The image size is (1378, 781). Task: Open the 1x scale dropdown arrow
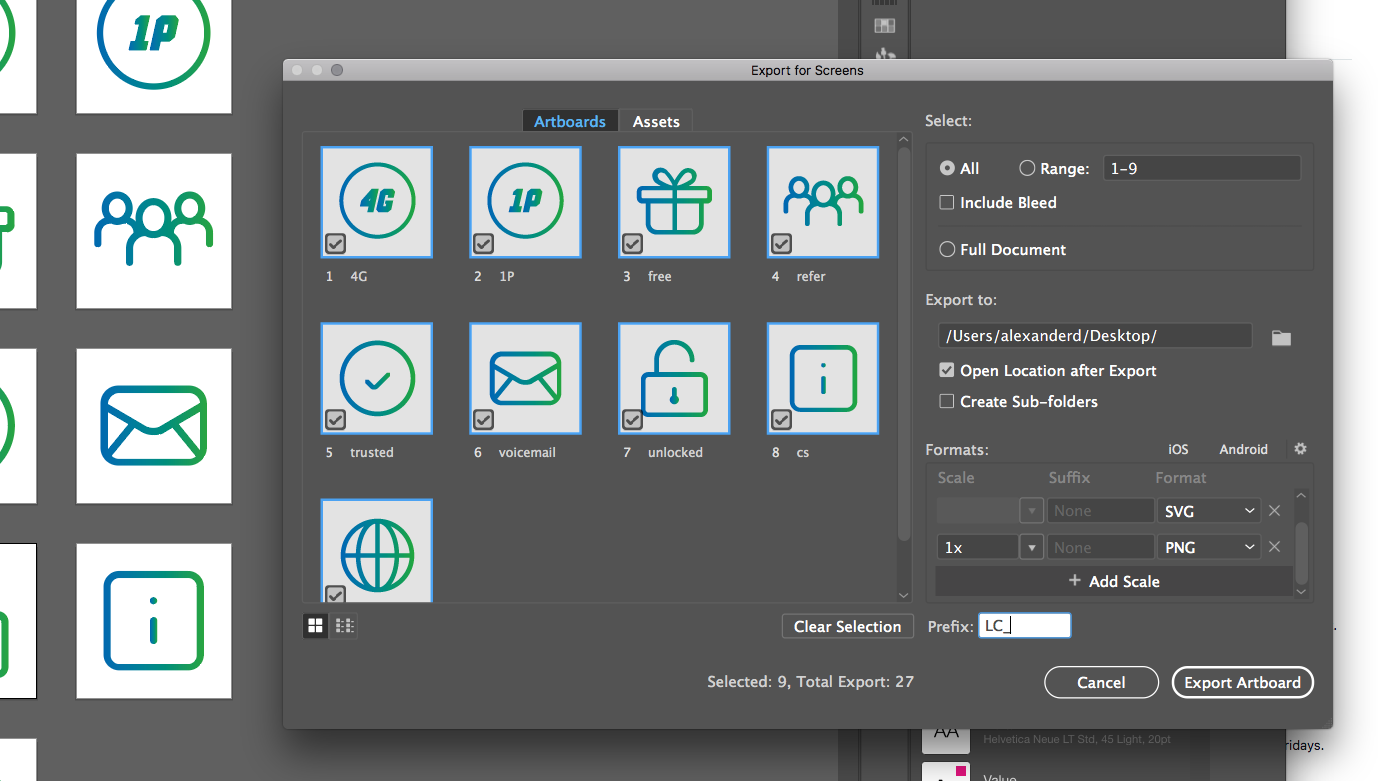coord(1031,546)
